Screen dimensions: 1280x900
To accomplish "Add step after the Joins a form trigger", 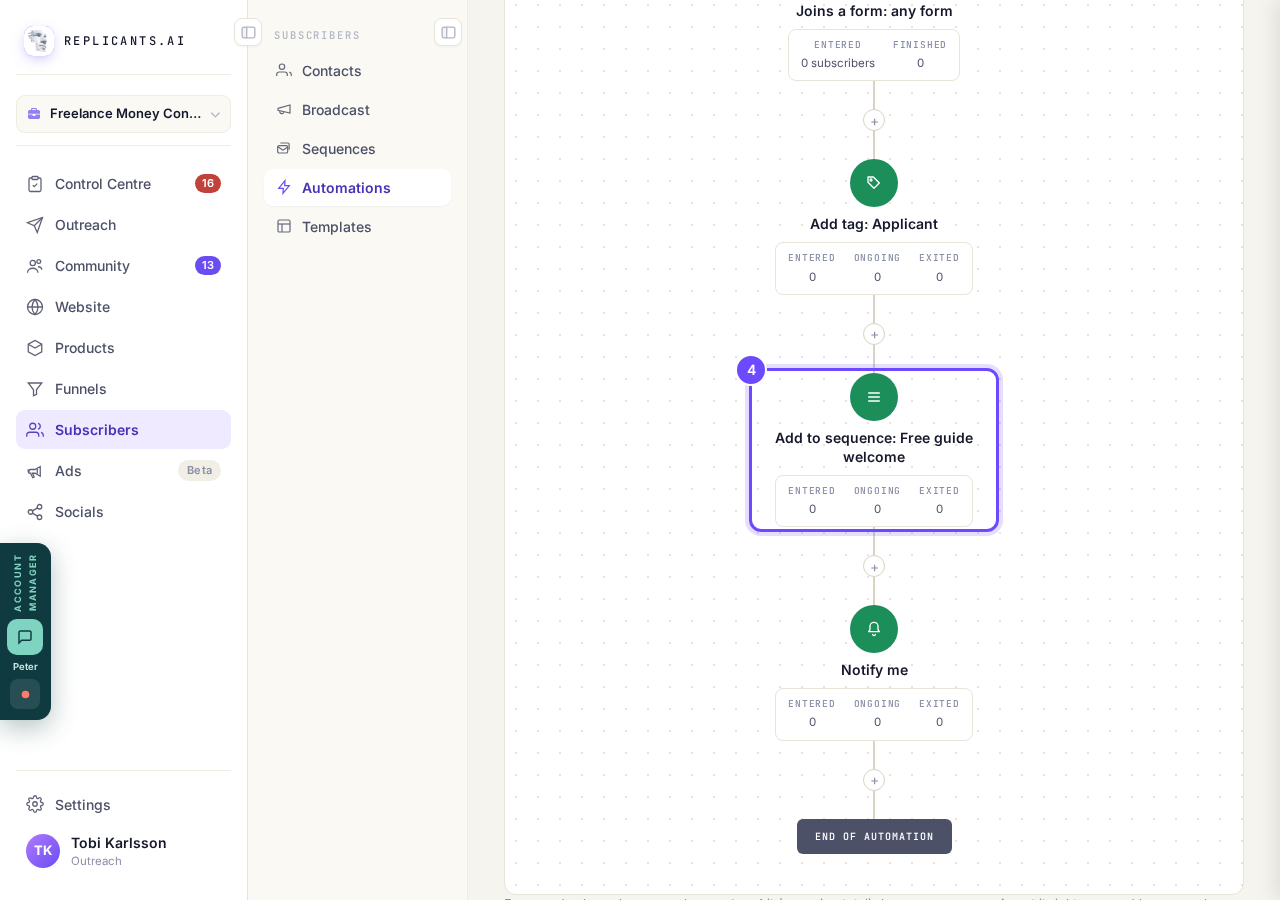I will tap(874, 121).
